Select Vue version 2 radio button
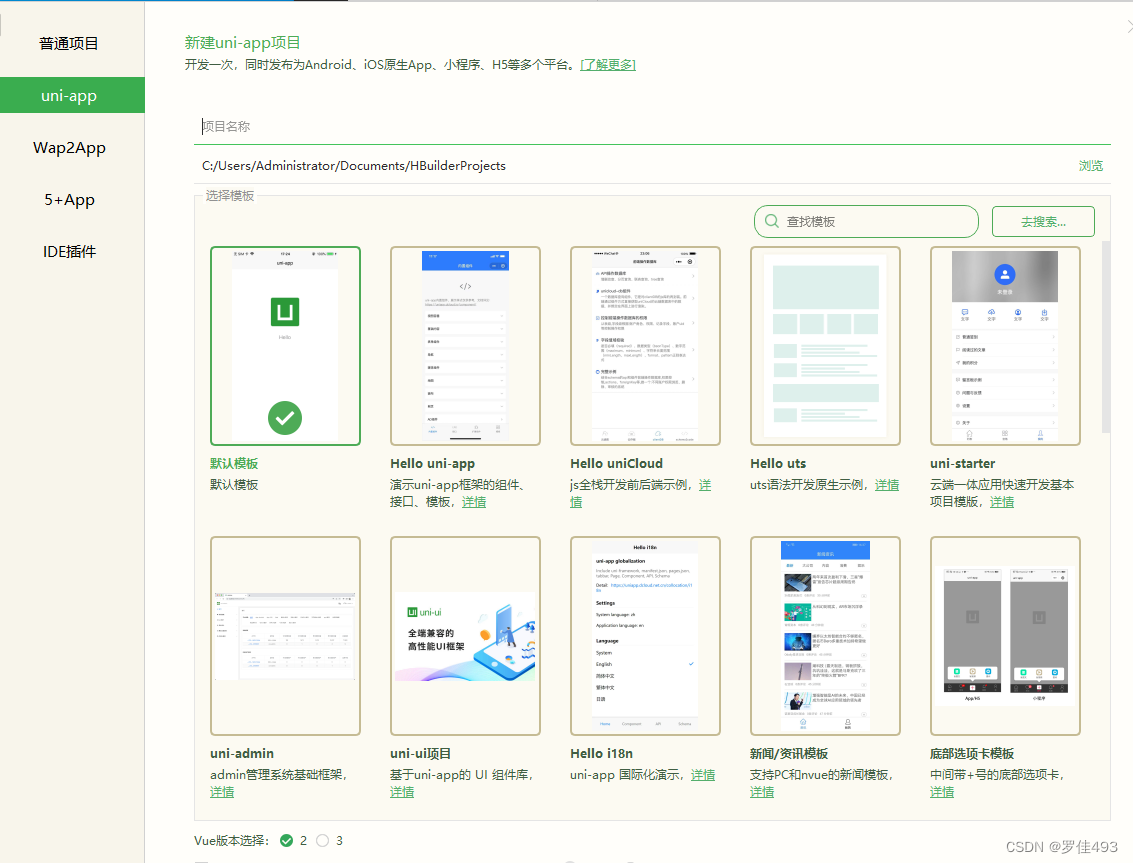 (x=287, y=841)
